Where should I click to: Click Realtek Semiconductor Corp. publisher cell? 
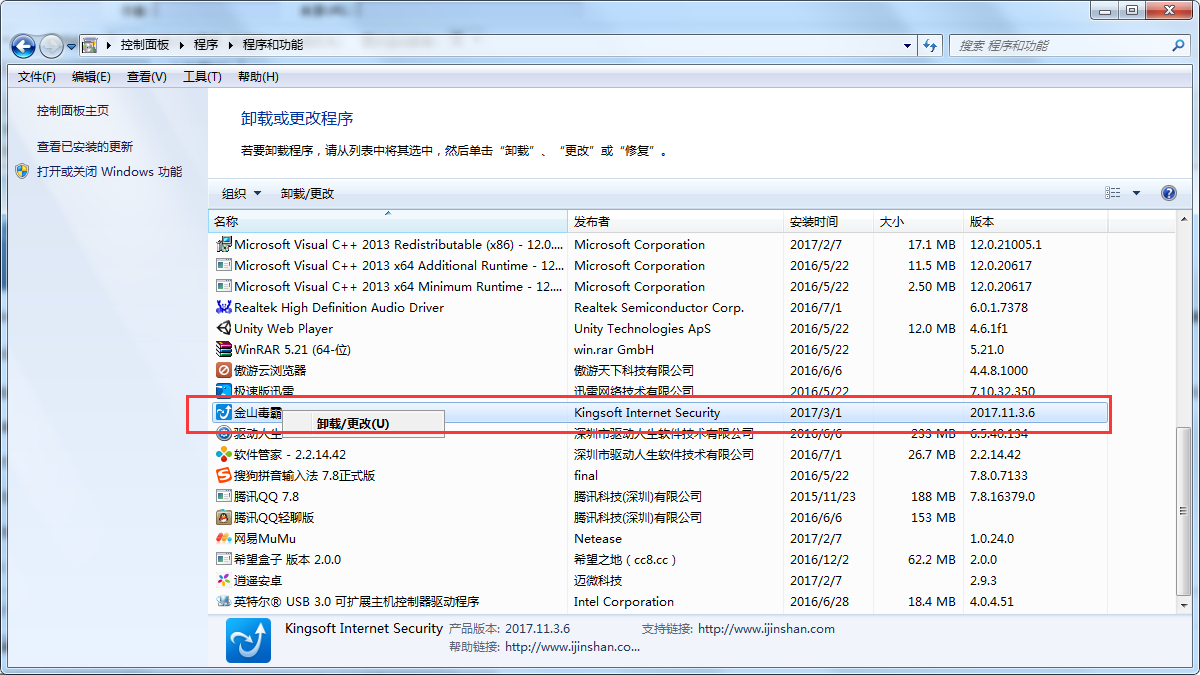[659, 307]
